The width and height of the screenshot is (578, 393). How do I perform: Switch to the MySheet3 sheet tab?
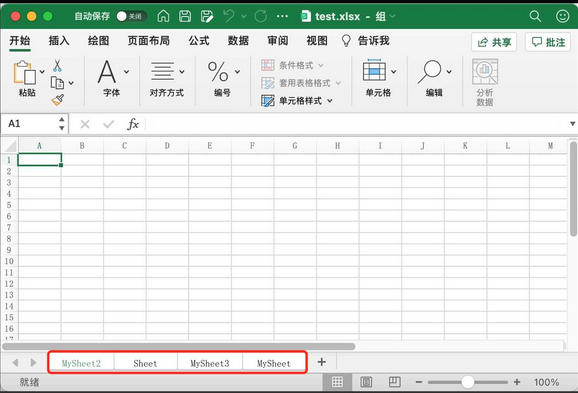click(x=210, y=364)
